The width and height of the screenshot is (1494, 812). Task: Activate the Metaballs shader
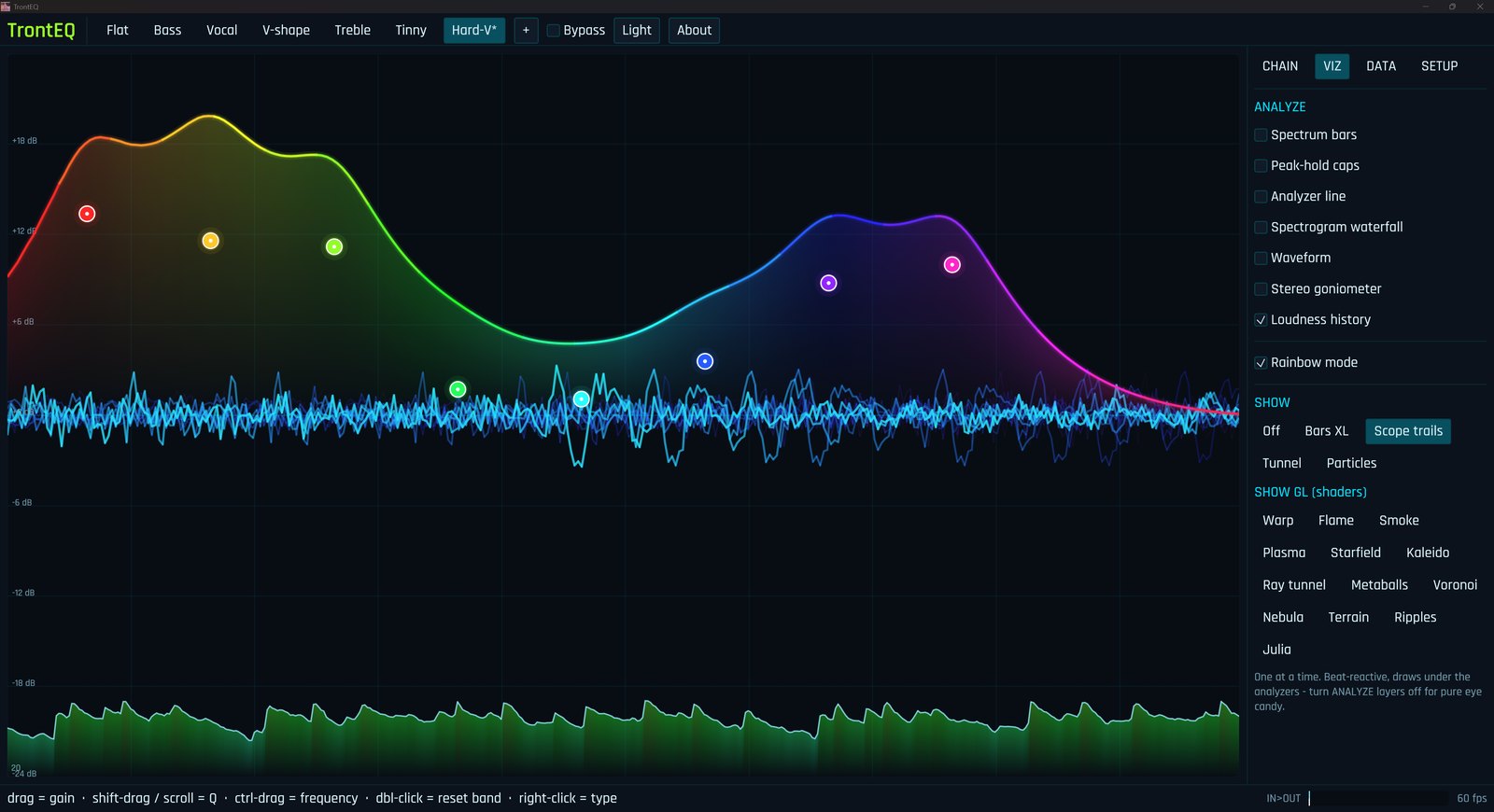point(1379,585)
